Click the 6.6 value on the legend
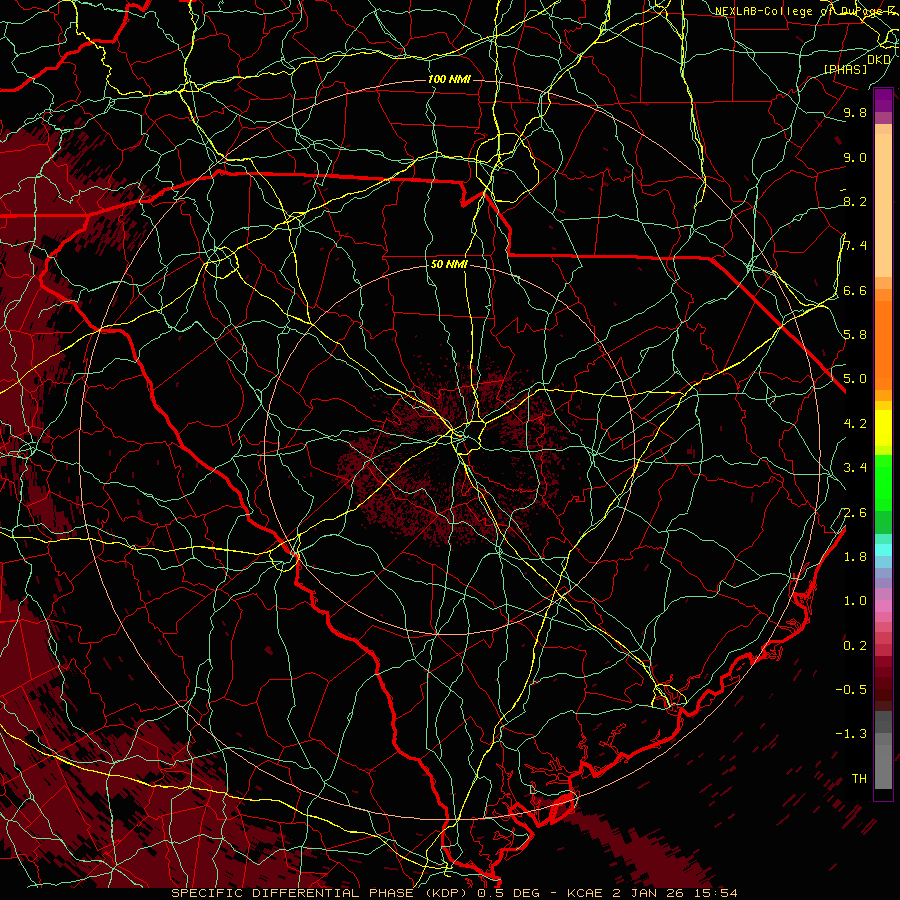Image resolution: width=900 pixels, height=900 pixels. (x=855, y=290)
